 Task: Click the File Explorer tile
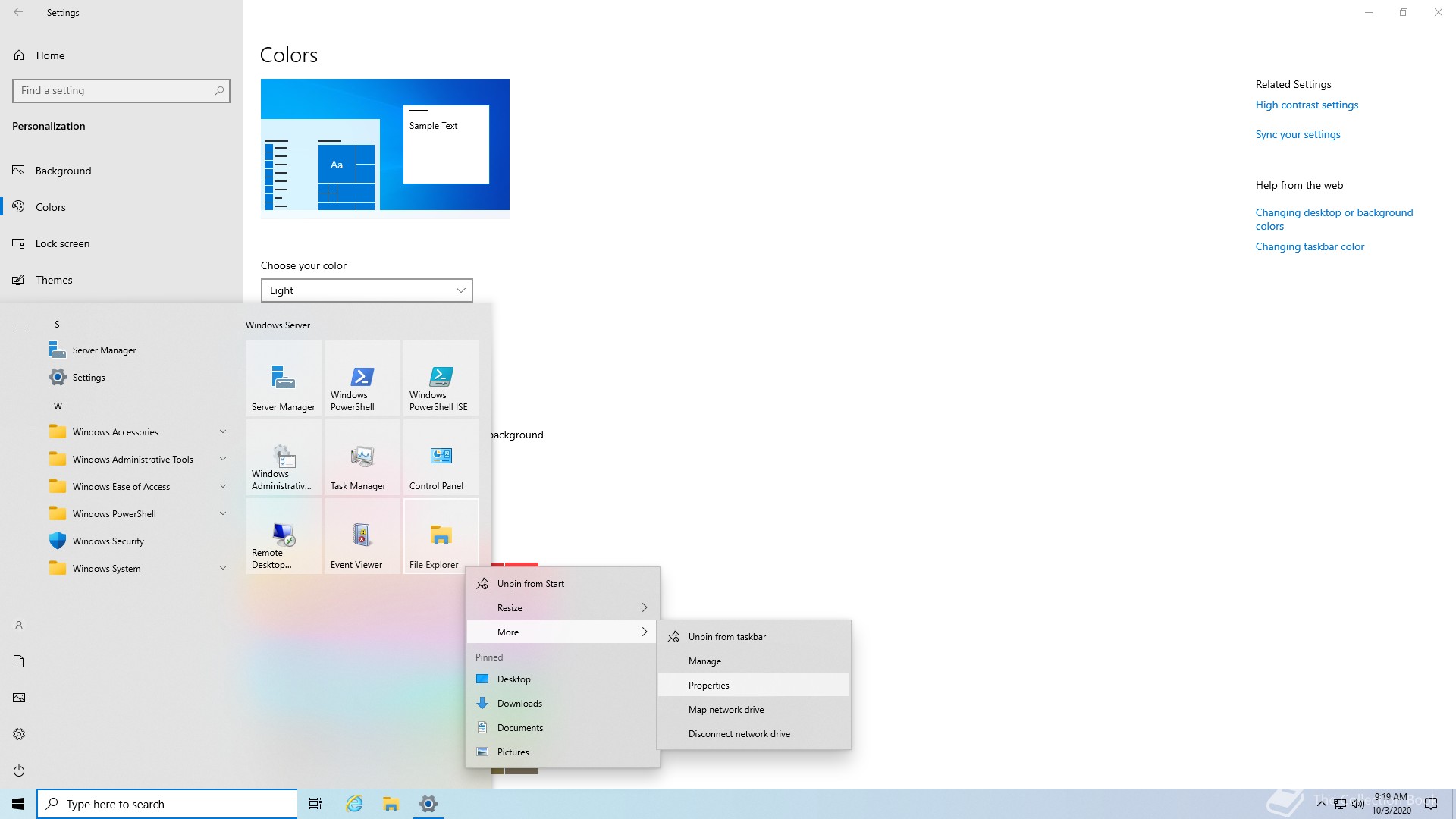pyautogui.click(x=441, y=536)
